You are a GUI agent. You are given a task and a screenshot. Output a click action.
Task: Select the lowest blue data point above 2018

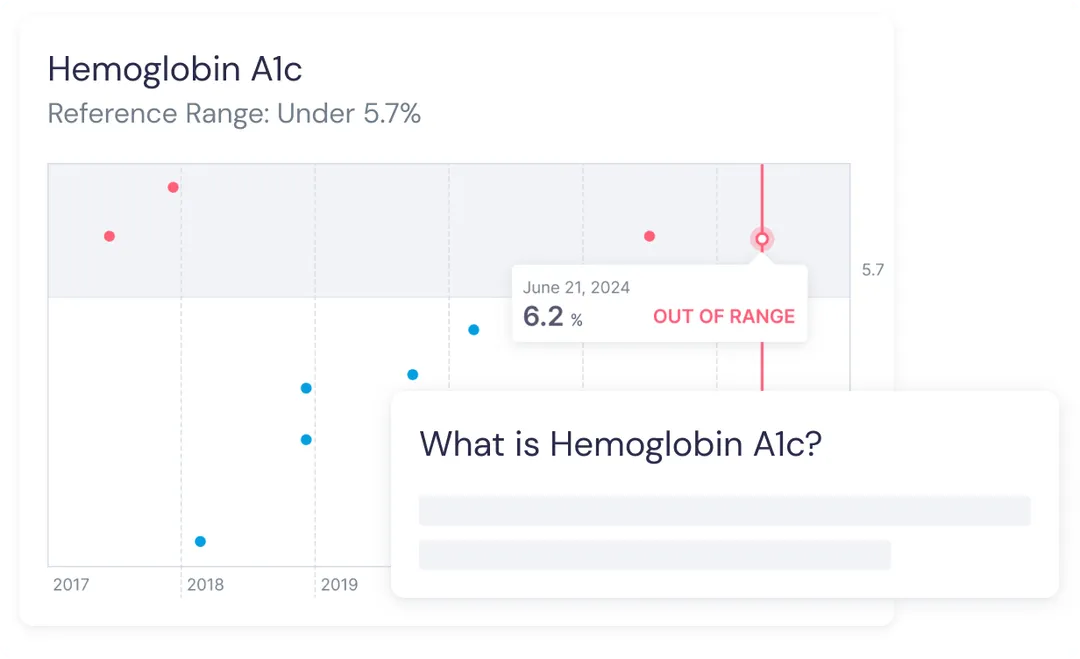coord(200,540)
